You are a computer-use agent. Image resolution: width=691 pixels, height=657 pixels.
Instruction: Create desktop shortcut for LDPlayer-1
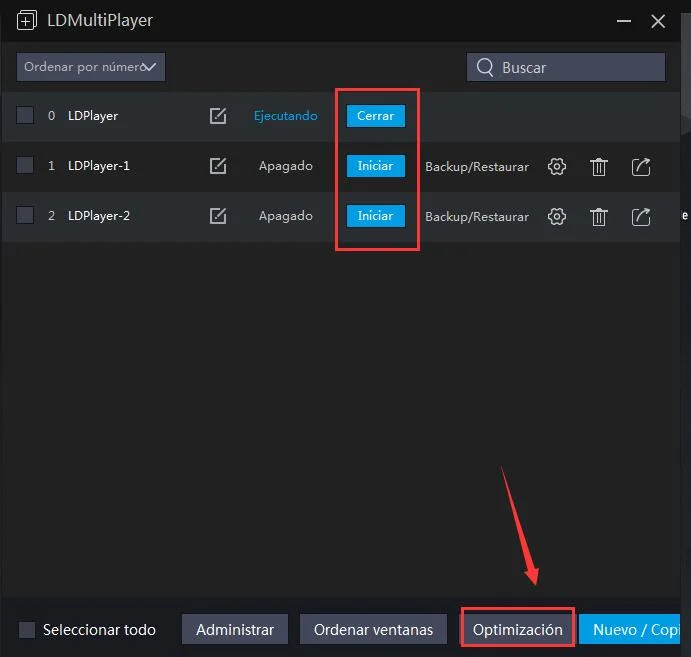(641, 167)
